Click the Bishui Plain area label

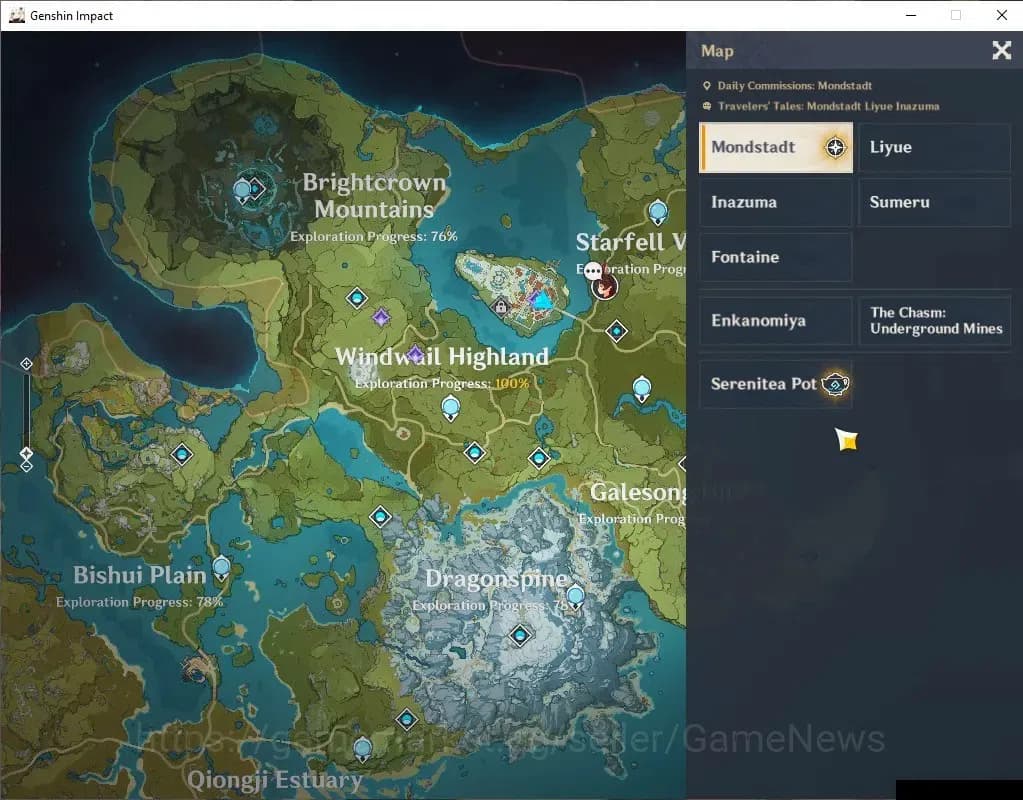tap(140, 575)
